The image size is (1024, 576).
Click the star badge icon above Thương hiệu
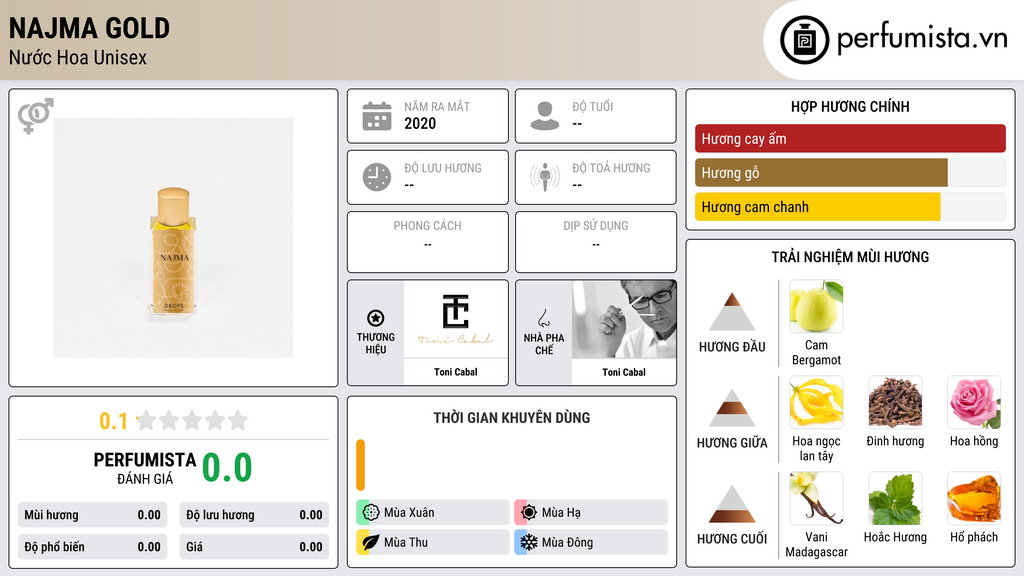tap(376, 318)
